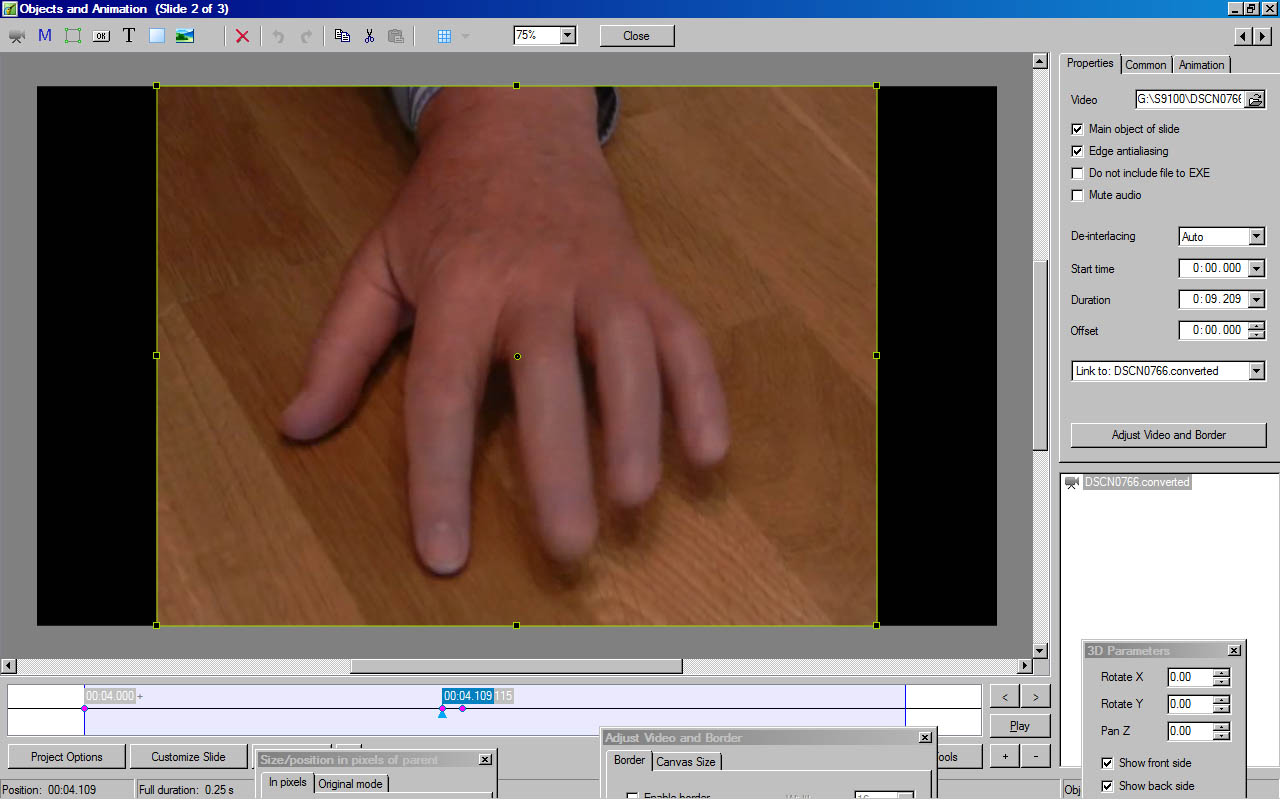Image resolution: width=1280 pixels, height=800 pixels.
Task: Switch to the Animation tab
Action: point(1201,65)
